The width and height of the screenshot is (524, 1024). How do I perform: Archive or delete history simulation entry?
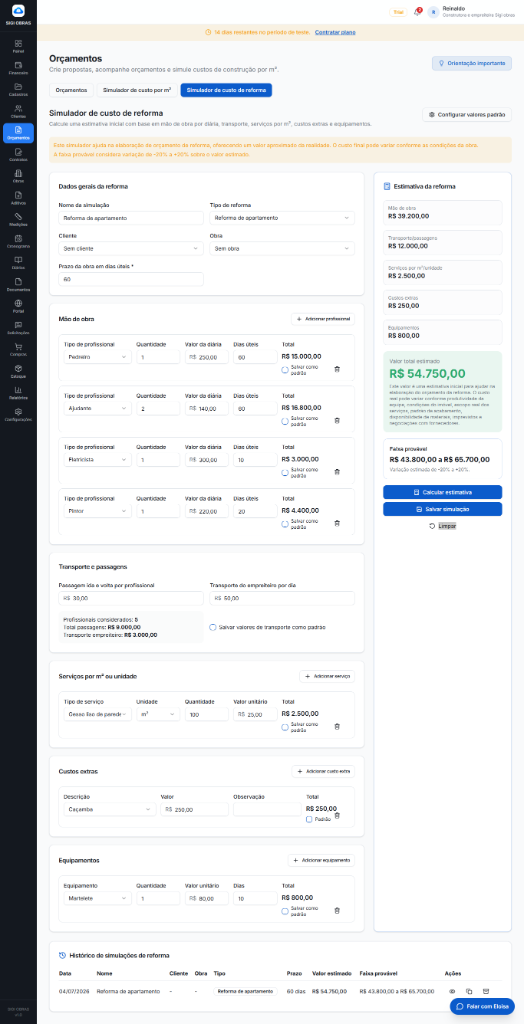pos(486,991)
